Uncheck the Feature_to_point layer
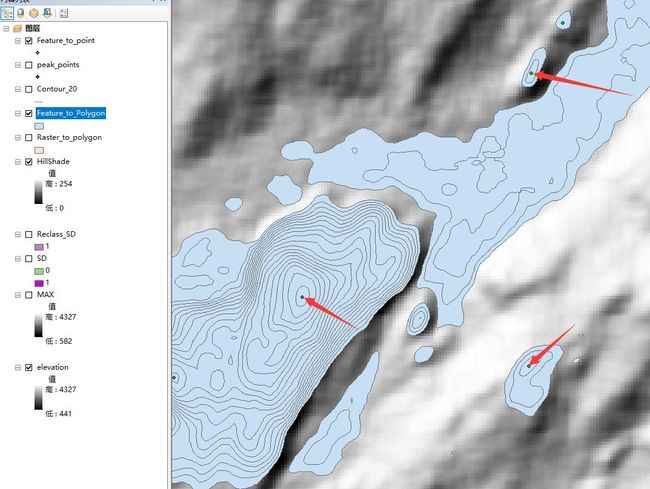 [29, 41]
